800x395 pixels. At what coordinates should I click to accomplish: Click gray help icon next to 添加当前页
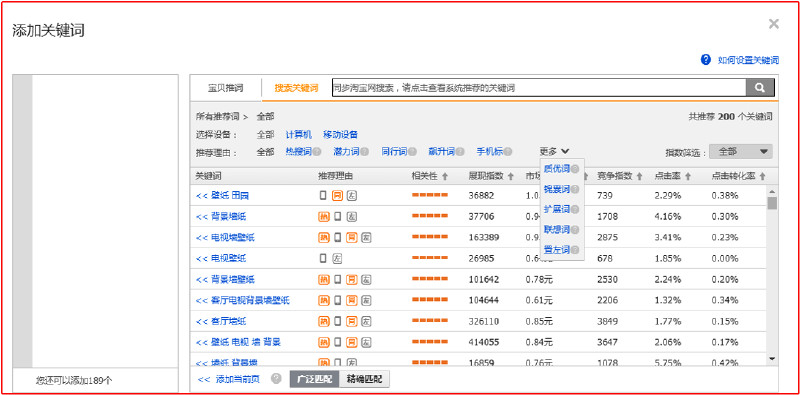tap(277, 379)
